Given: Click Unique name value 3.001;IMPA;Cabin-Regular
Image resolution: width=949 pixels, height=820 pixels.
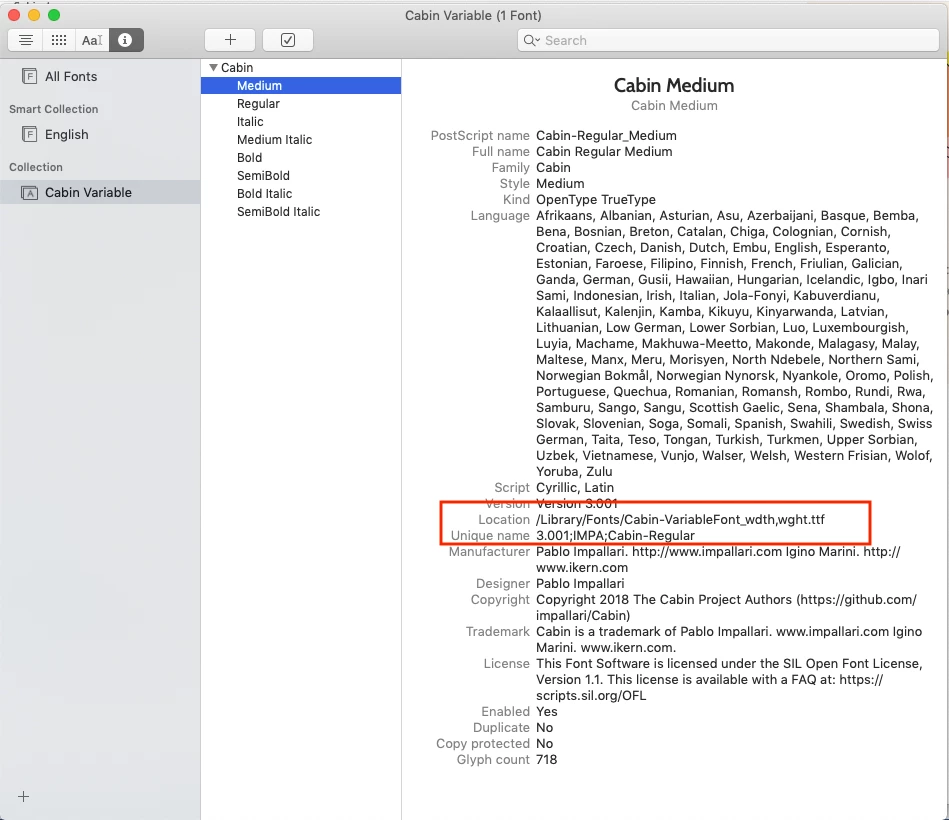Looking at the screenshot, I should tap(615, 536).
